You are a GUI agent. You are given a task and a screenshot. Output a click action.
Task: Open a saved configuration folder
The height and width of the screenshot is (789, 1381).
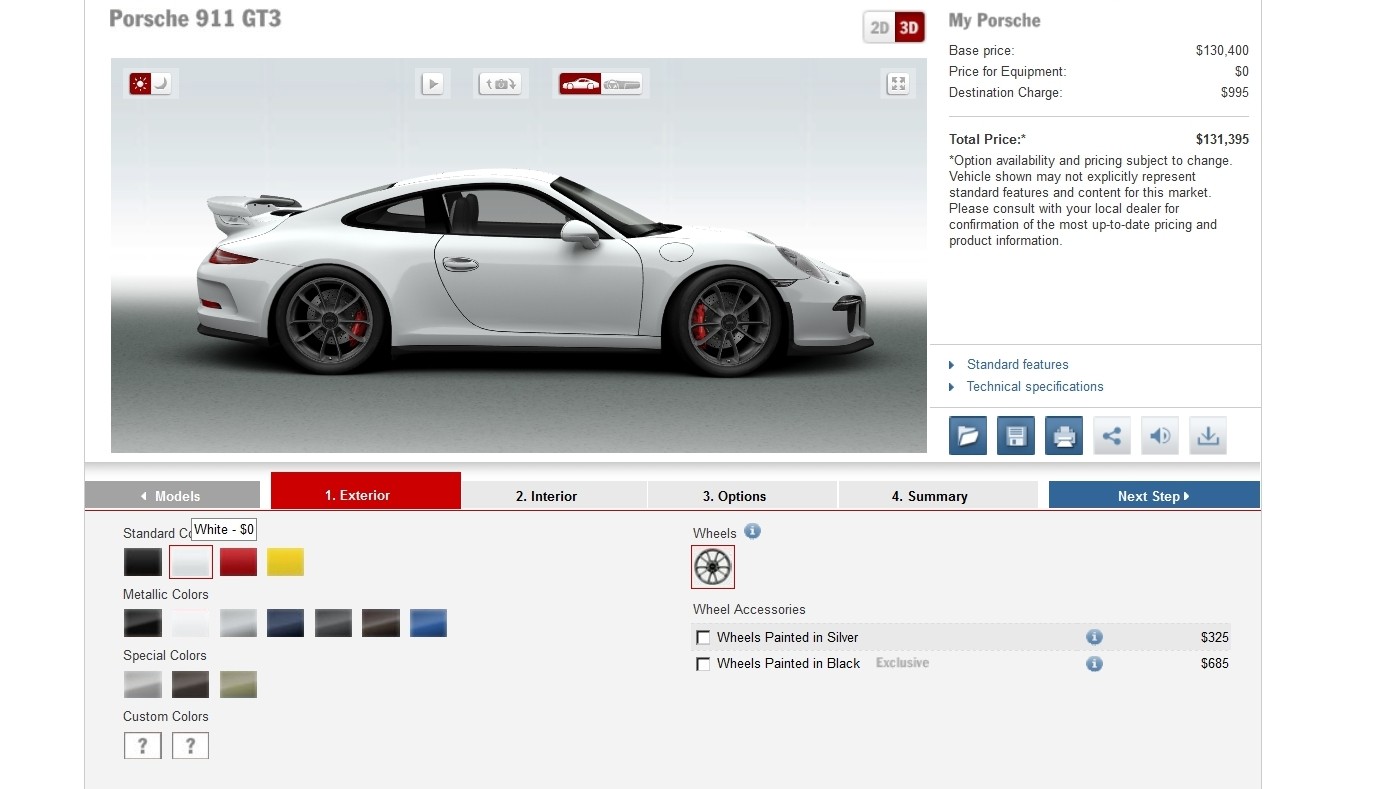tap(968, 436)
